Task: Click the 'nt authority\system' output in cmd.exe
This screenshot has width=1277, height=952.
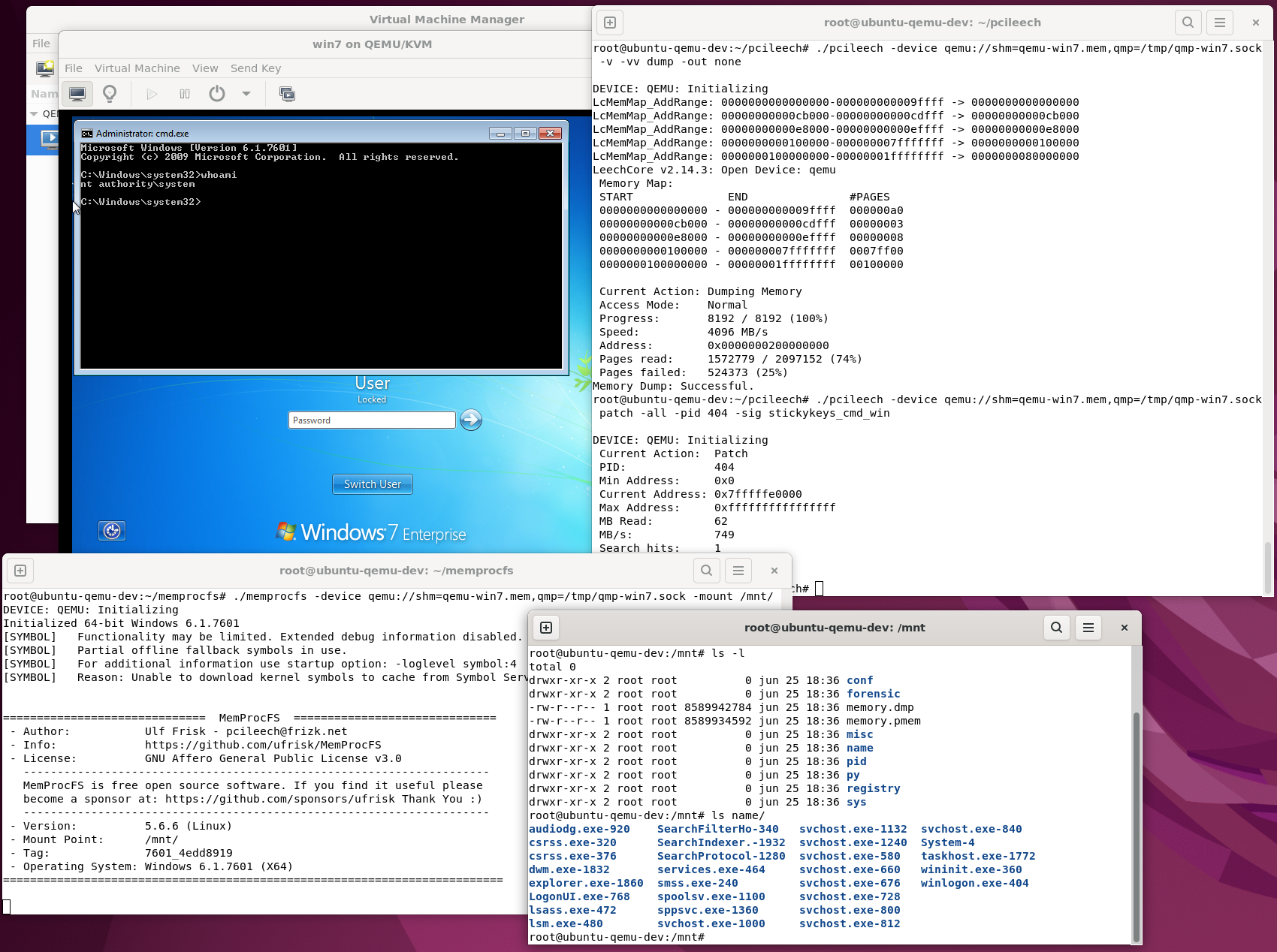Action: (138, 184)
